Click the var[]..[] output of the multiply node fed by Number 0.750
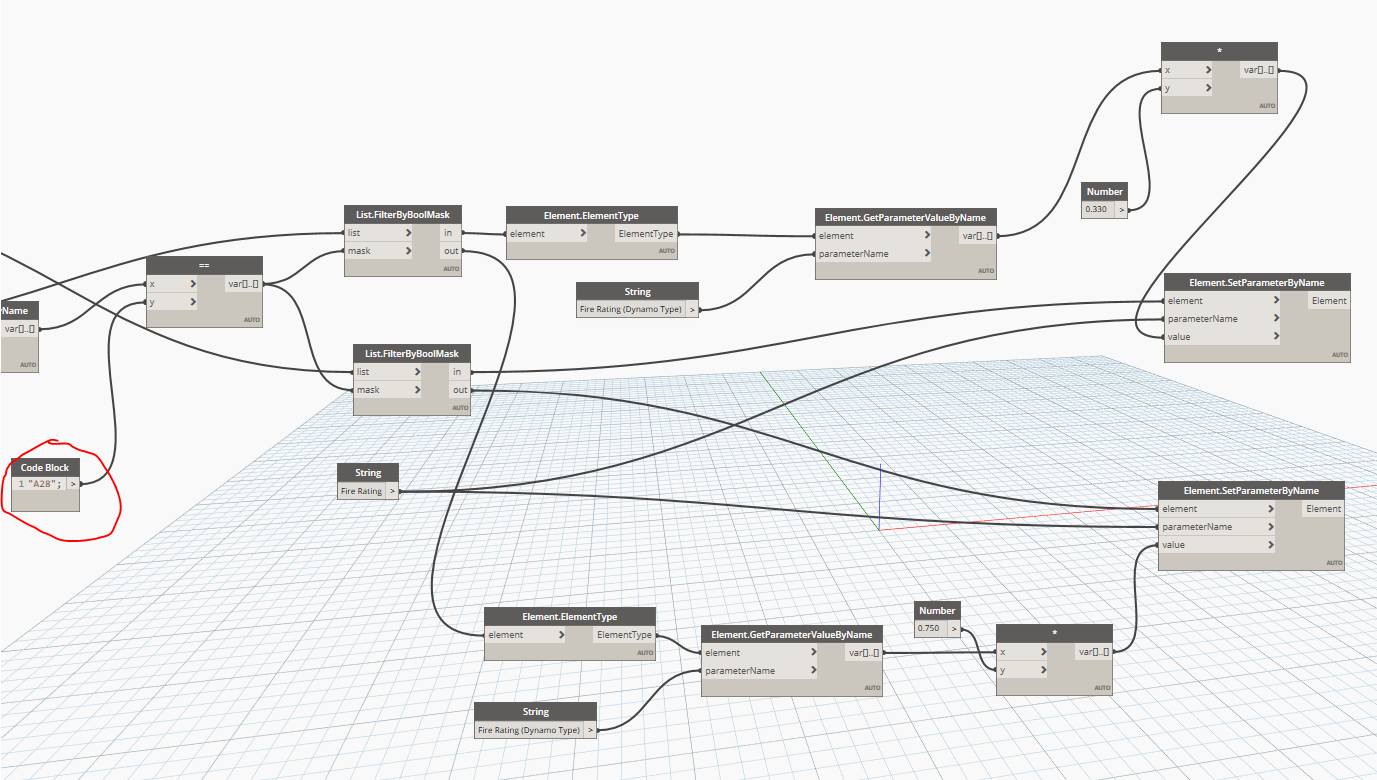 [1094, 652]
